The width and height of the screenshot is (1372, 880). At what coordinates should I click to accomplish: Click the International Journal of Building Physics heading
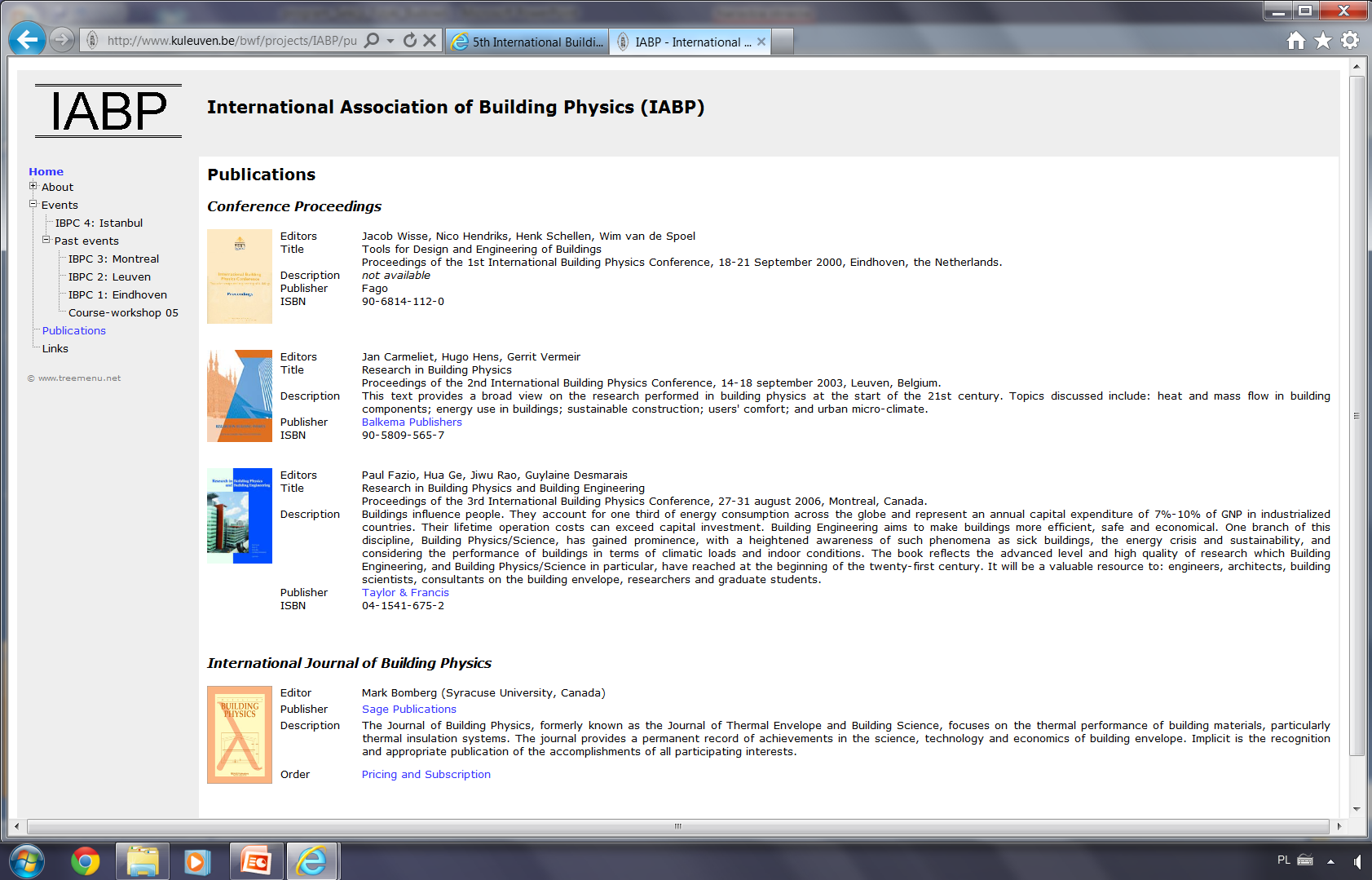[349, 663]
